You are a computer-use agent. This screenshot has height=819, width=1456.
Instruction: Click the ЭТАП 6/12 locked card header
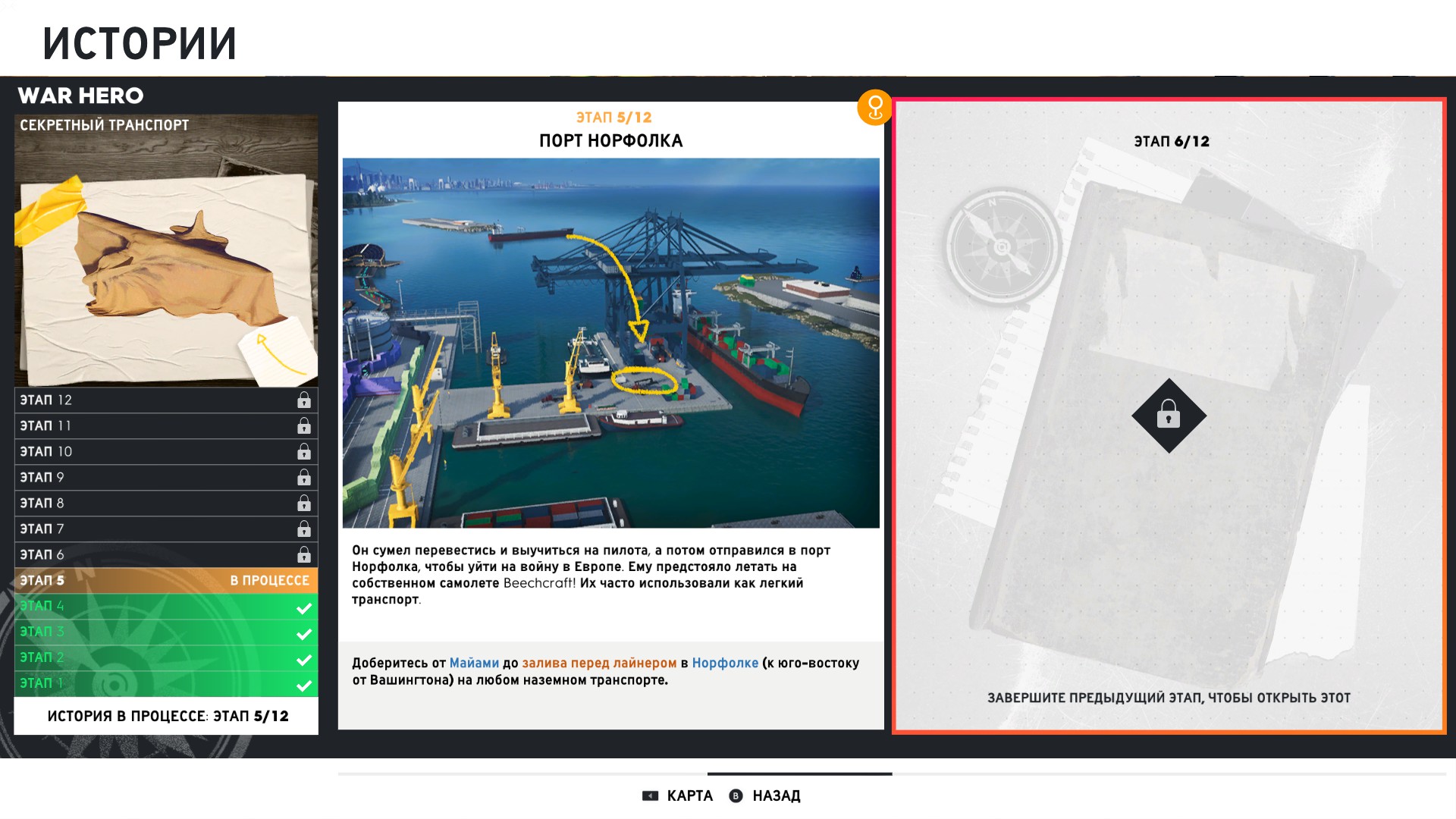click(x=1172, y=142)
